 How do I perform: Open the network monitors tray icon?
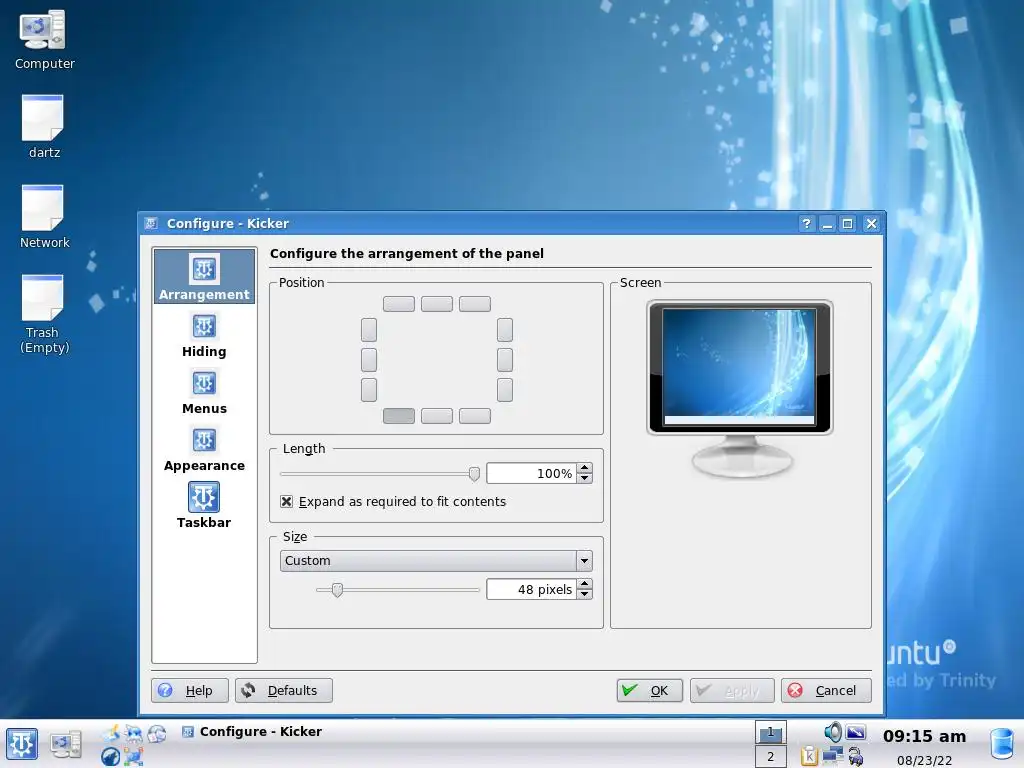point(833,756)
